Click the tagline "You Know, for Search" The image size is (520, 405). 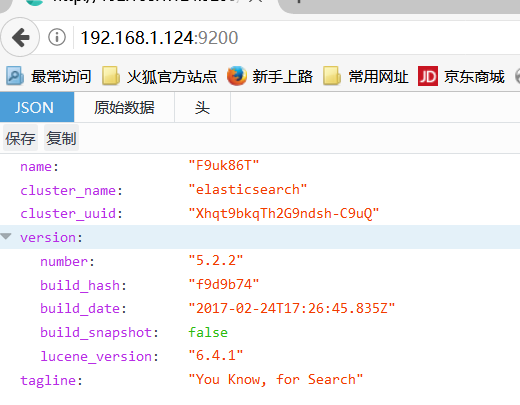[276, 379]
